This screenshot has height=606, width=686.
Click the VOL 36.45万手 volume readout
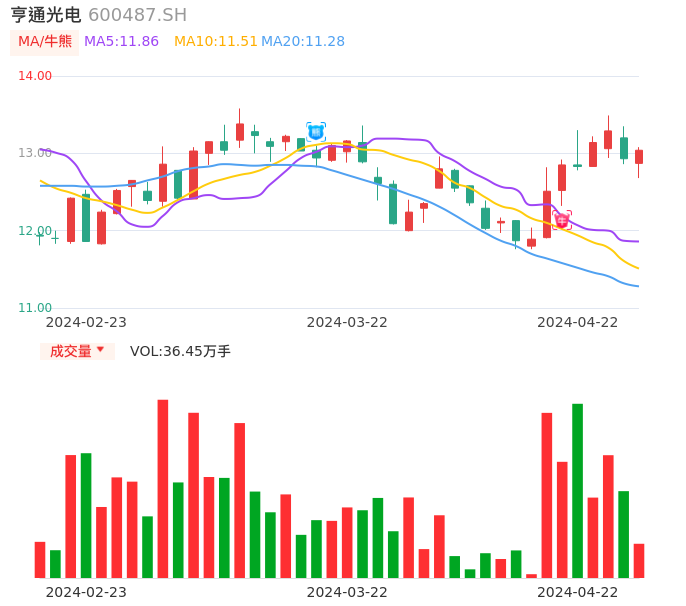point(180,351)
